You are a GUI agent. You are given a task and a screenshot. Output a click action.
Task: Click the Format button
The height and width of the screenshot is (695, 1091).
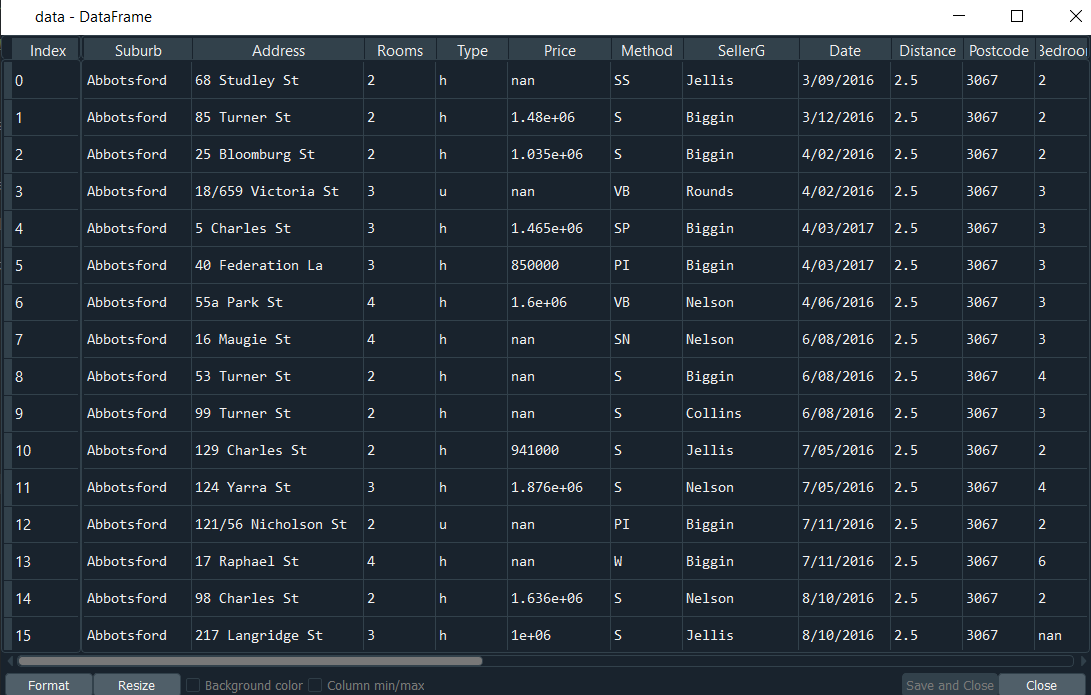[x=49, y=685]
